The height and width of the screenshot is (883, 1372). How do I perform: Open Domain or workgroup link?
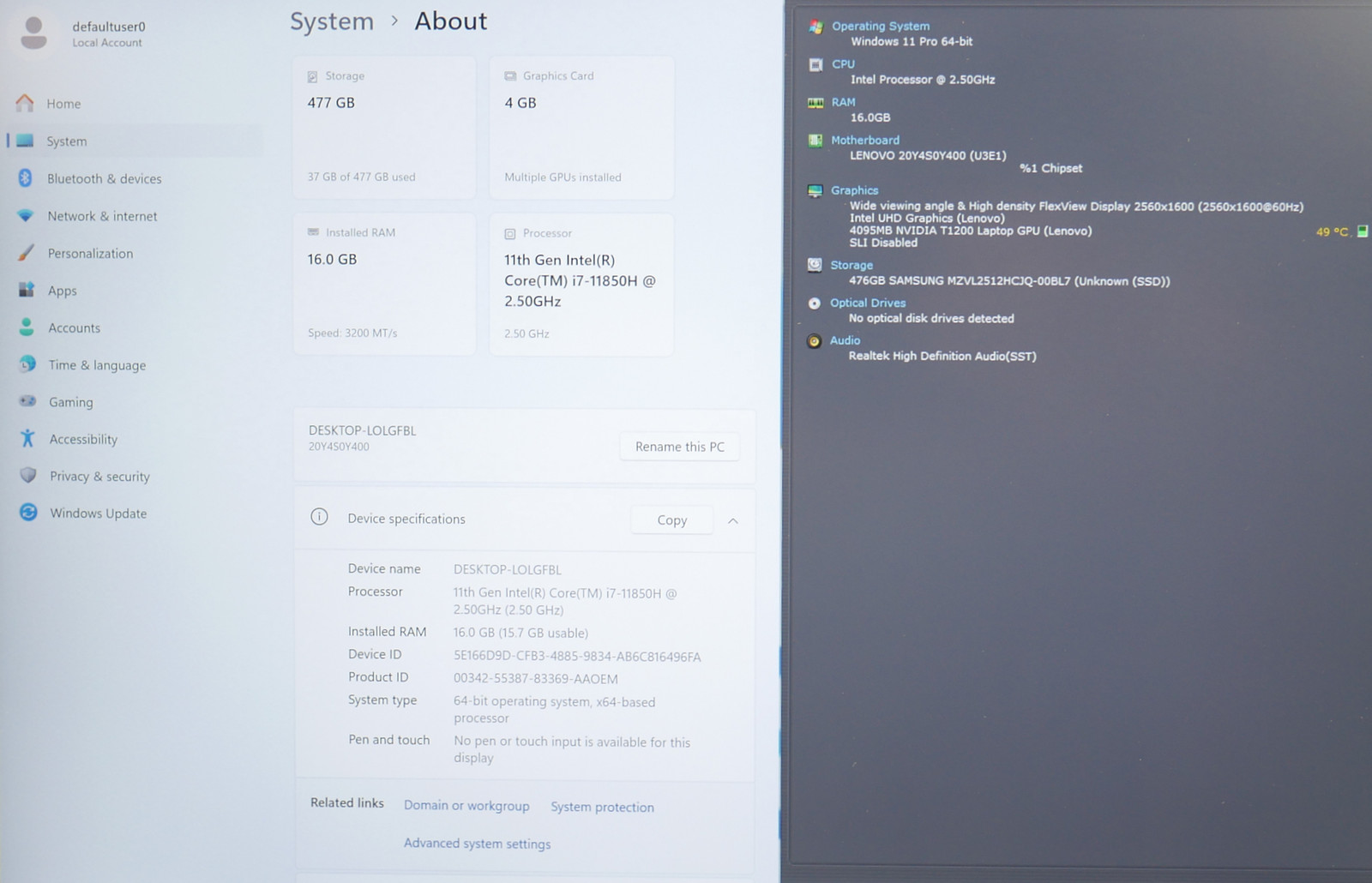(466, 806)
